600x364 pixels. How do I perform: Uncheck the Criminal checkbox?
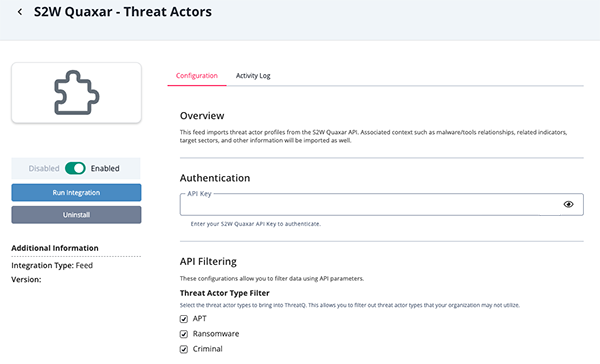184,349
